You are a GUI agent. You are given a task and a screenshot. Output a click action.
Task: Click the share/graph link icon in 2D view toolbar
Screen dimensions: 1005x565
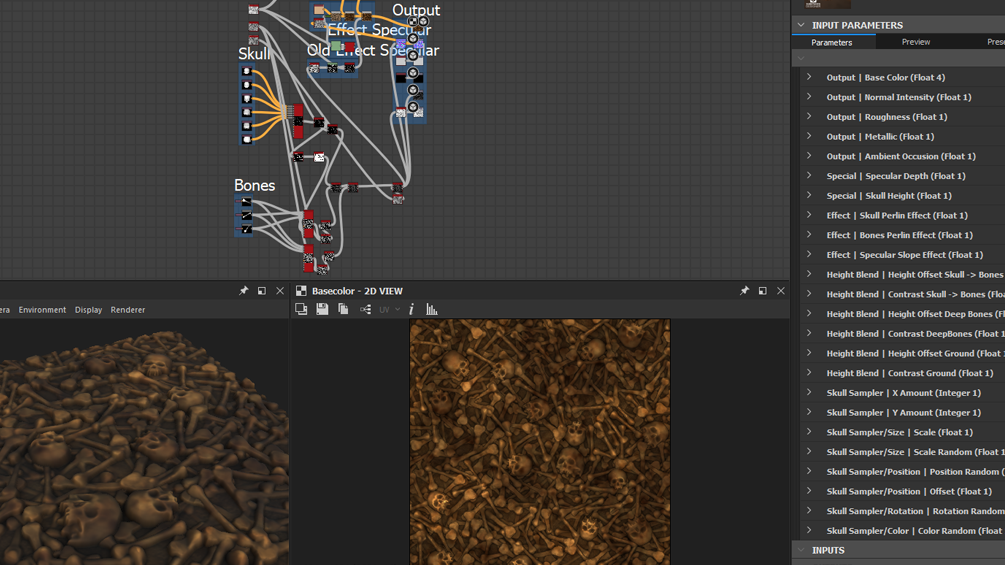click(x=365, y=309)
